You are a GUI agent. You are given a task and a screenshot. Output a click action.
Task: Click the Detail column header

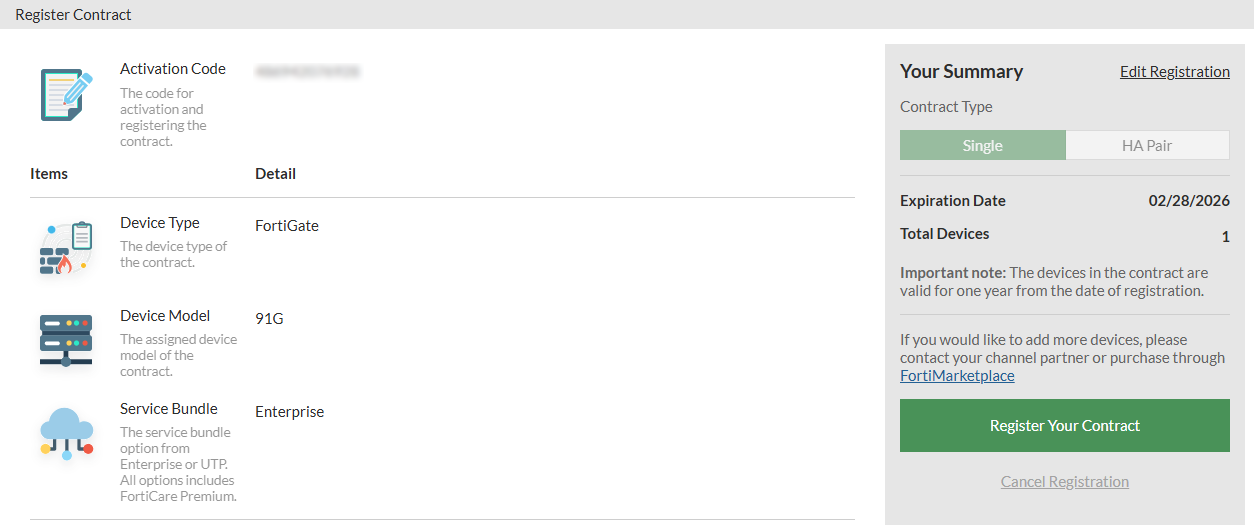click(275, 174)
